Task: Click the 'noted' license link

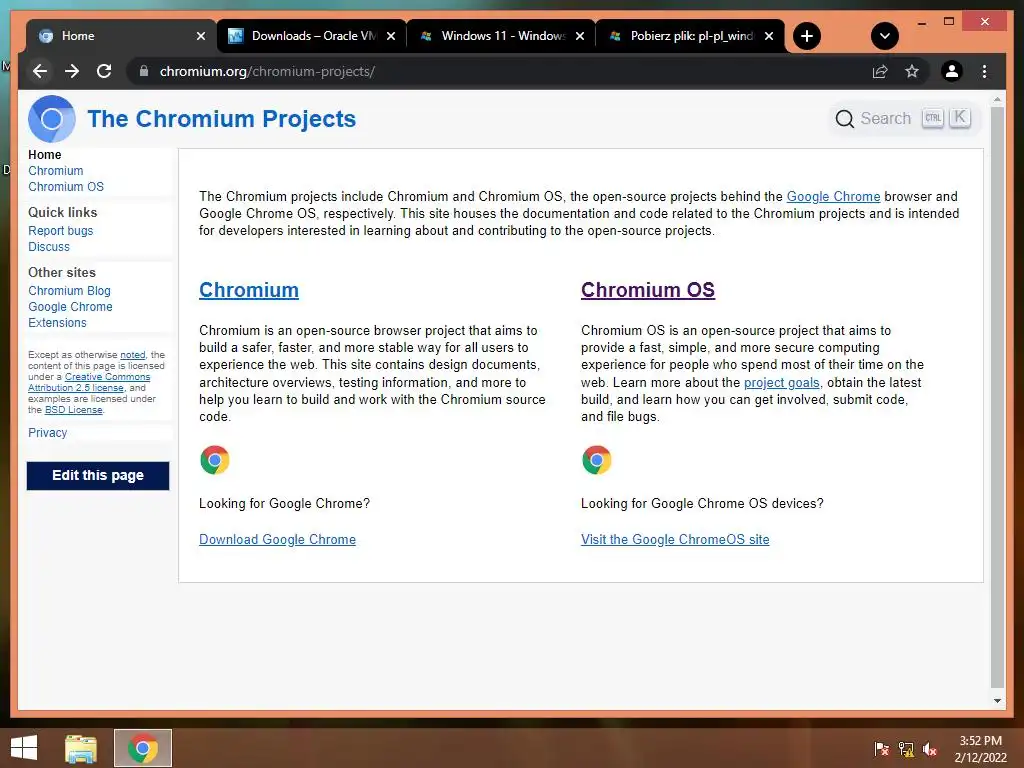Action: click(x=133, y=355)
